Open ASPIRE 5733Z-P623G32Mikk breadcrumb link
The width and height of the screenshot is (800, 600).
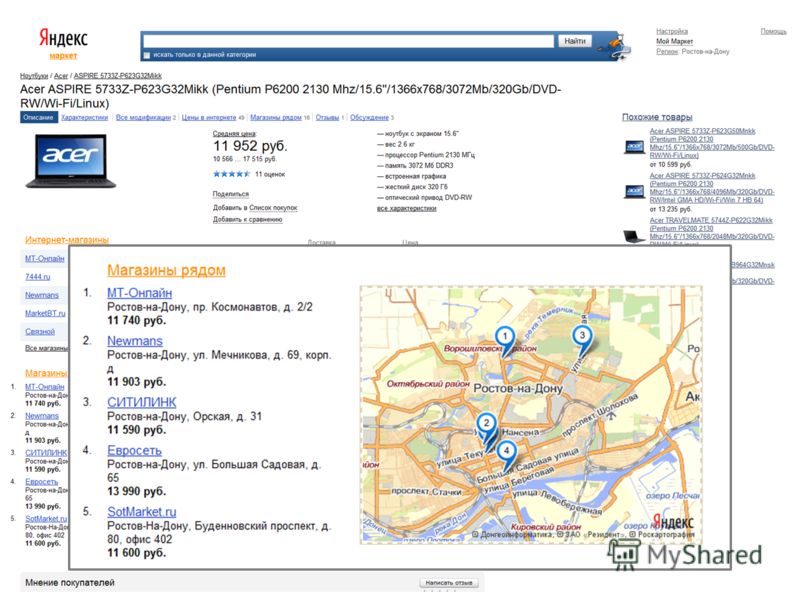coord(117,76)
